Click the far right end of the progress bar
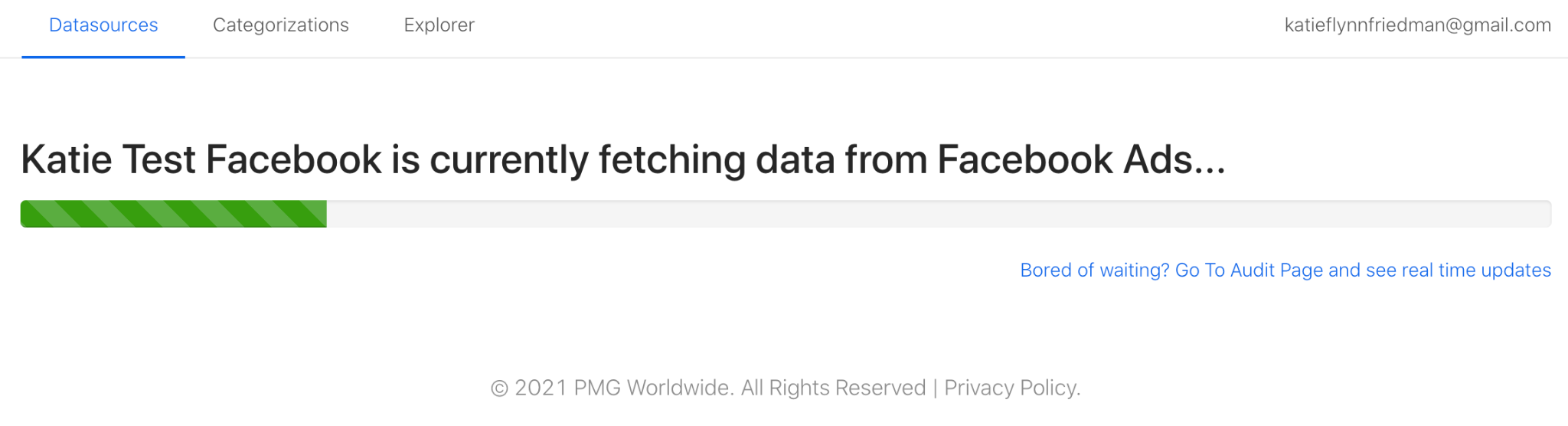 (1545, 214)
